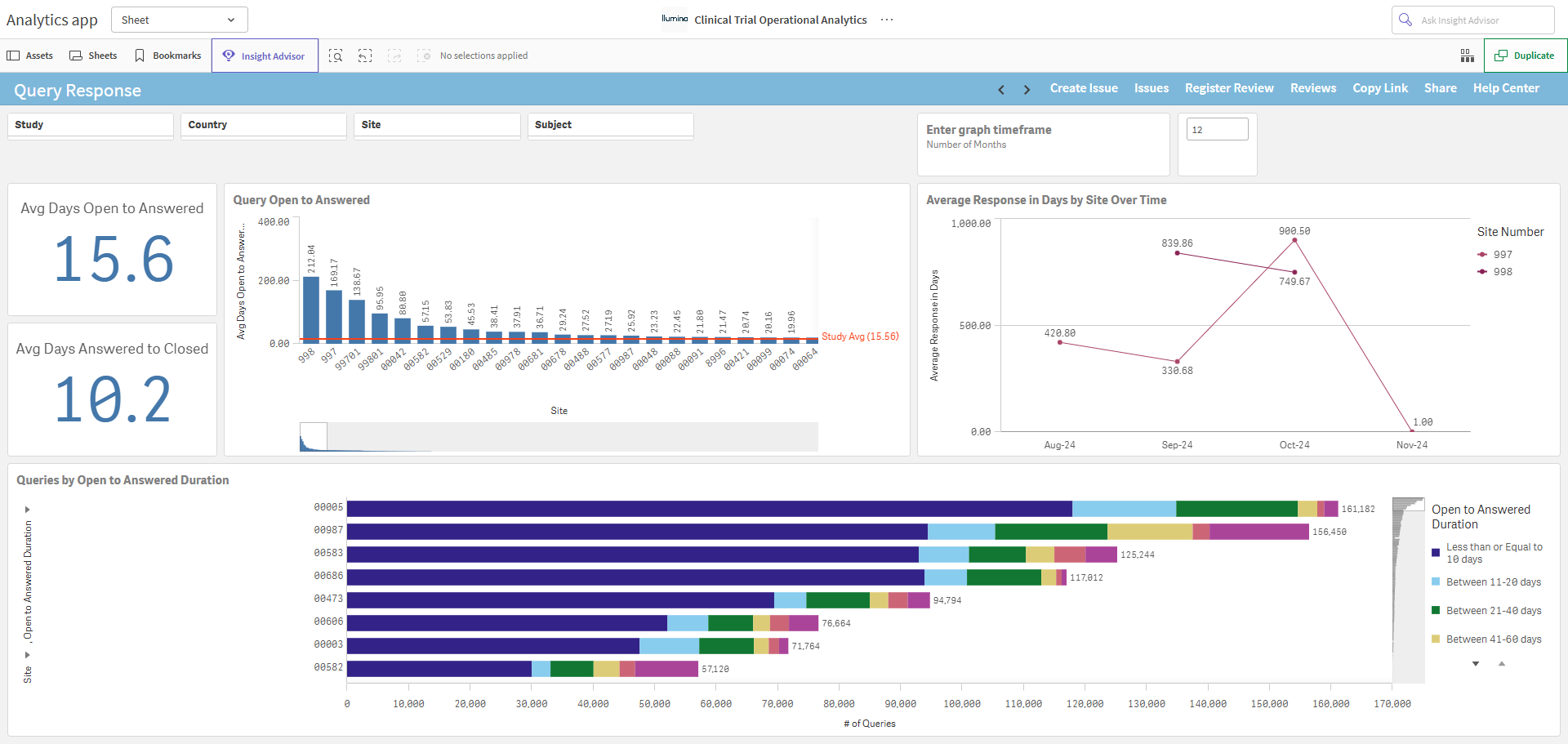
Task: Open the sheet grid view icon
Action: [1468, 56]
